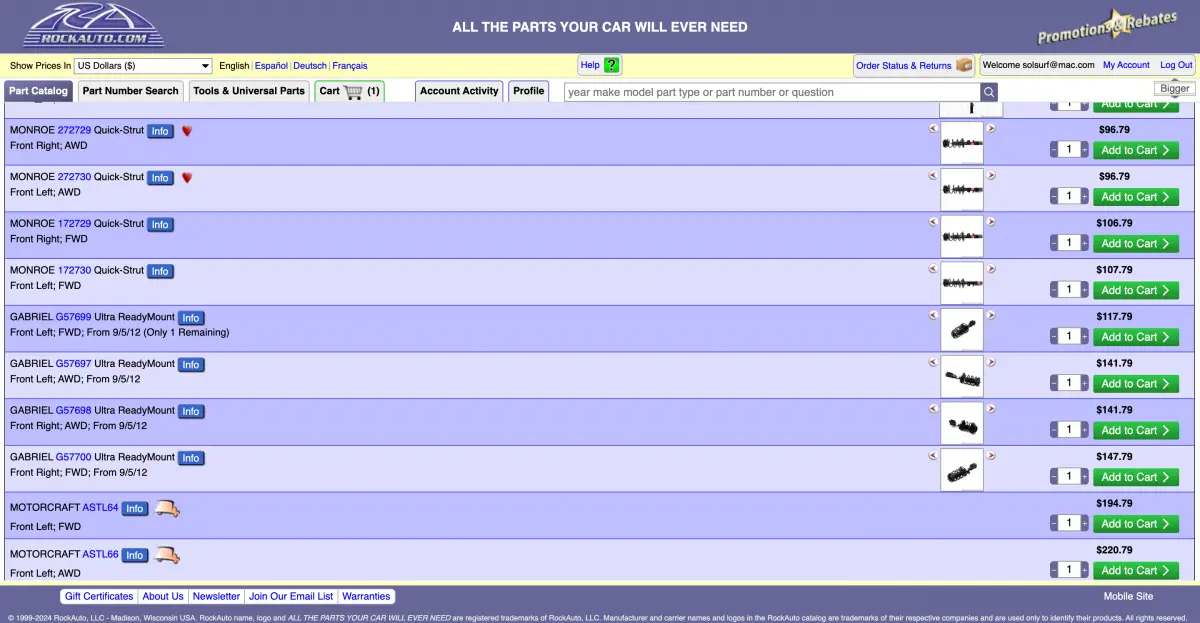
Task: Open the Tools & Universal Parts tab
Action: click(249, 91)
